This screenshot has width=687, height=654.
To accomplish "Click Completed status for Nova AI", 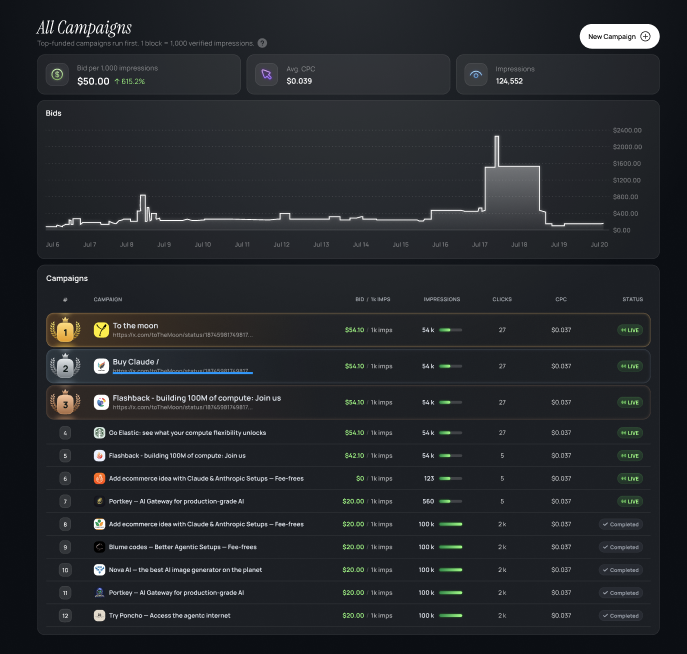I will (x=621, y=570).
